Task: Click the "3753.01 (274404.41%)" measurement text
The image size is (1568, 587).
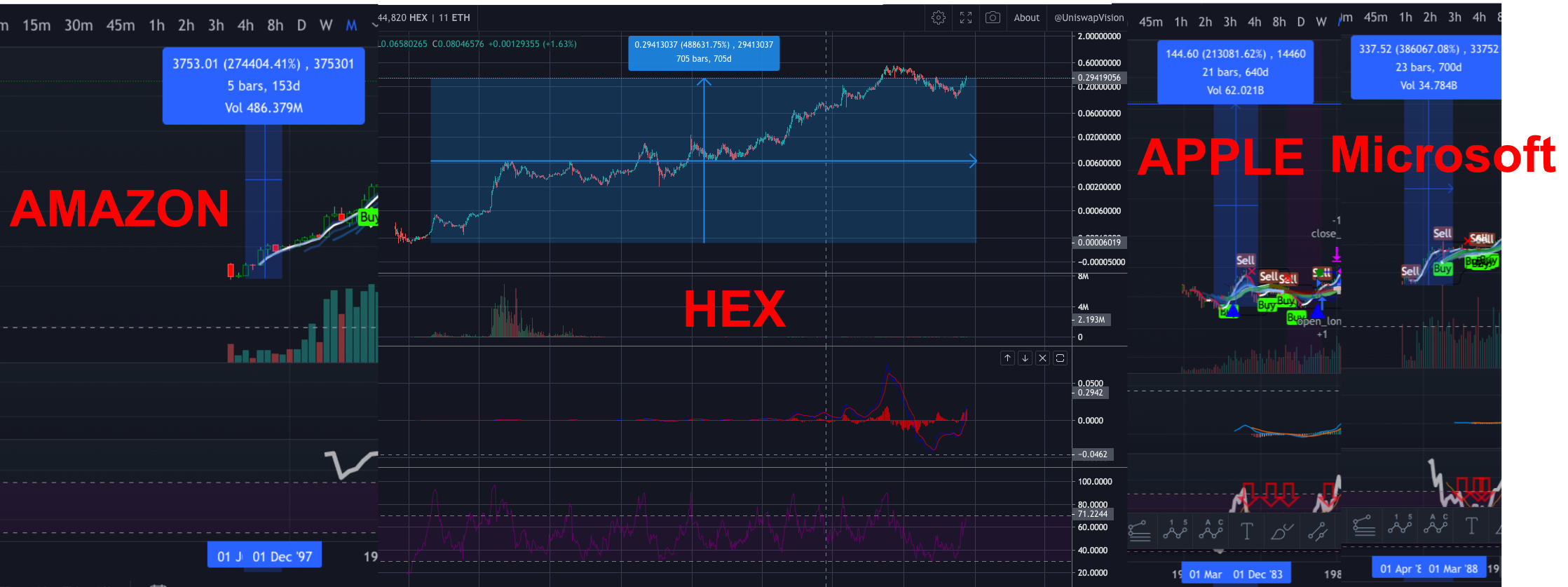Action: coord(236,64)
